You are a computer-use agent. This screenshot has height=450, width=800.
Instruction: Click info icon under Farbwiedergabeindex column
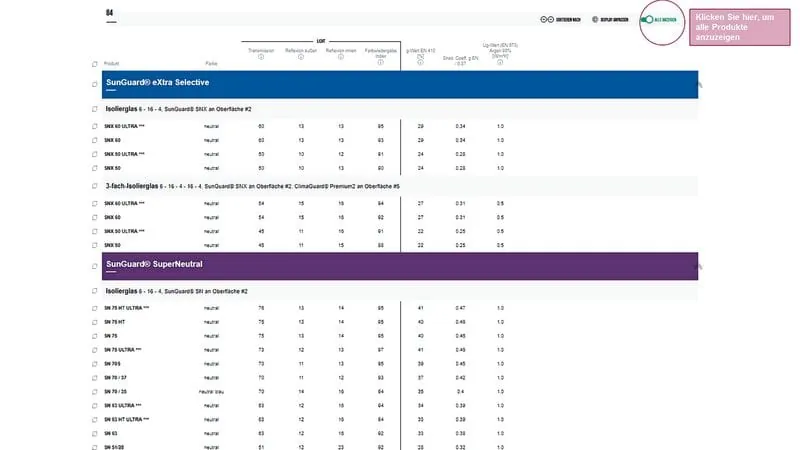[381, 62]
